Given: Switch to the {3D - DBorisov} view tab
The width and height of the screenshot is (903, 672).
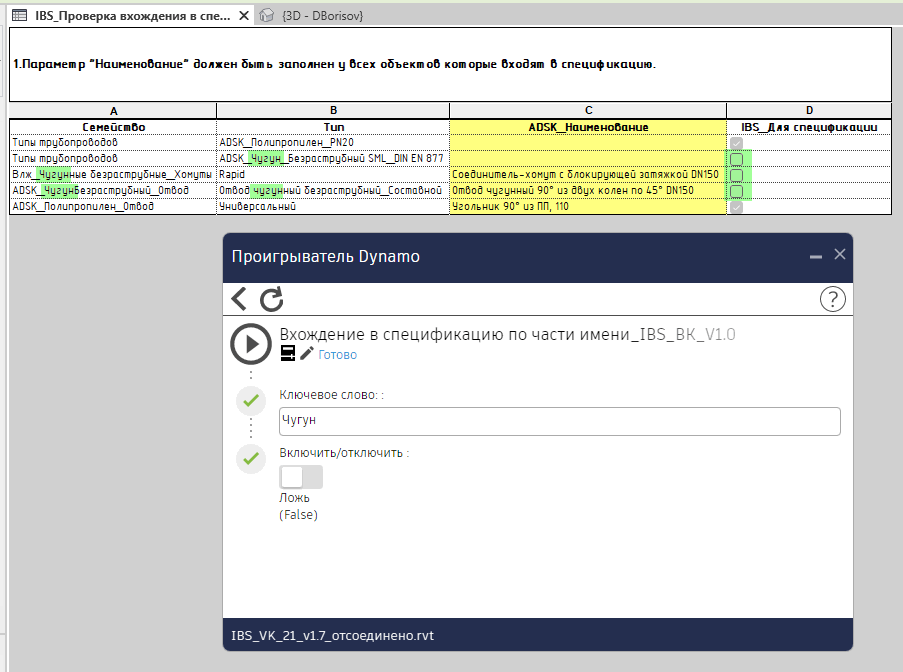Looking at the screenshot, I should coord(322,16).
